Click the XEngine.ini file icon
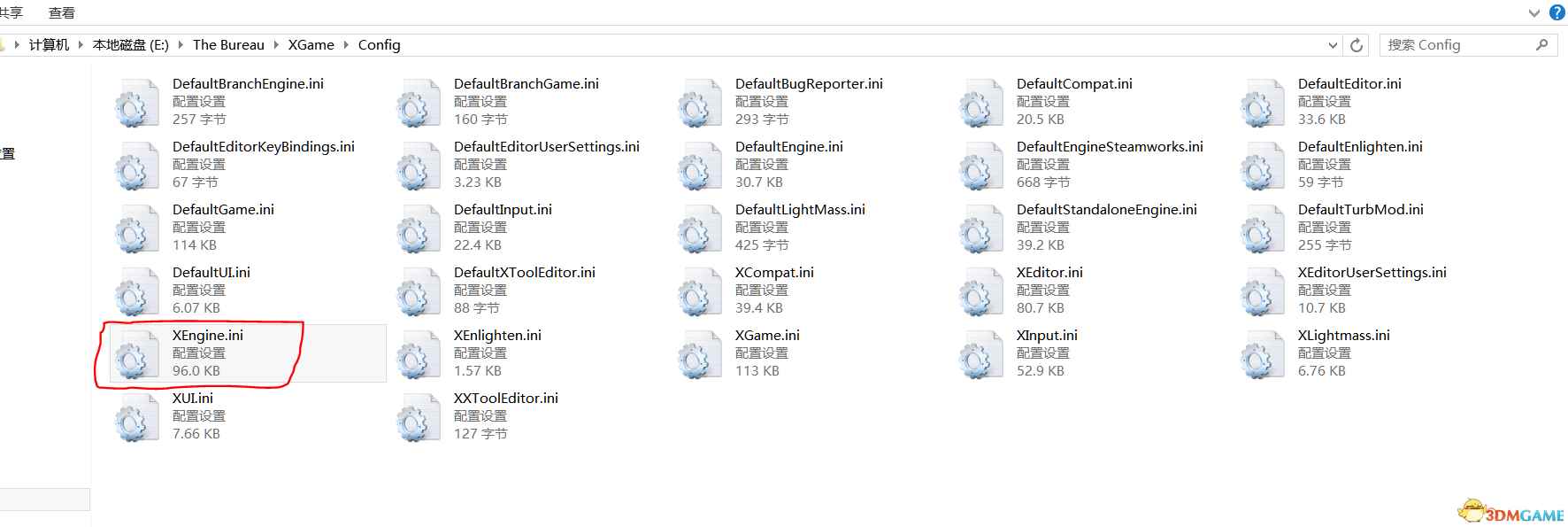 tap(136, 354)
